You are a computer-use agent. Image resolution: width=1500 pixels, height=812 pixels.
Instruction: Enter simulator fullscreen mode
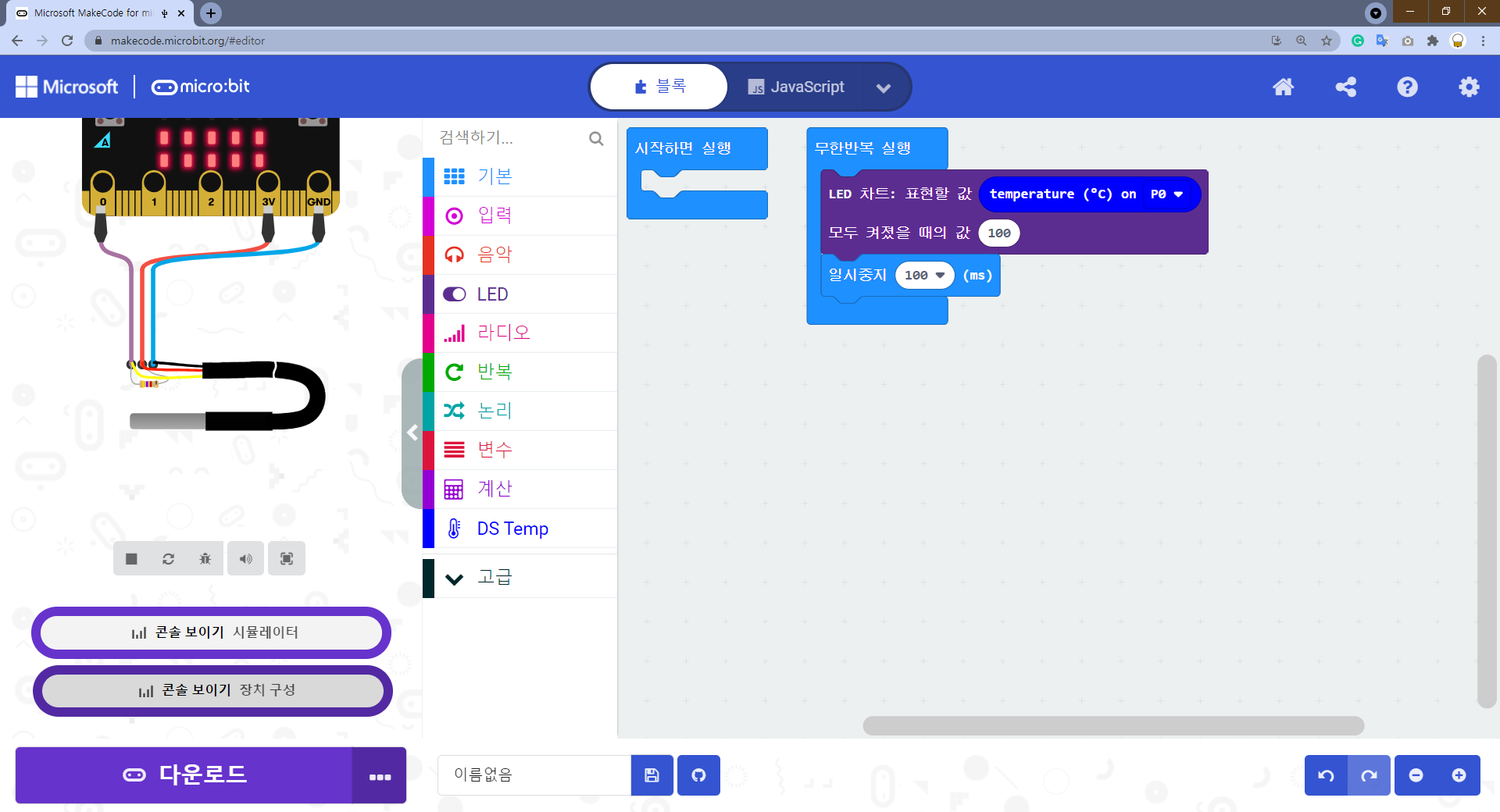coord(286,558)
